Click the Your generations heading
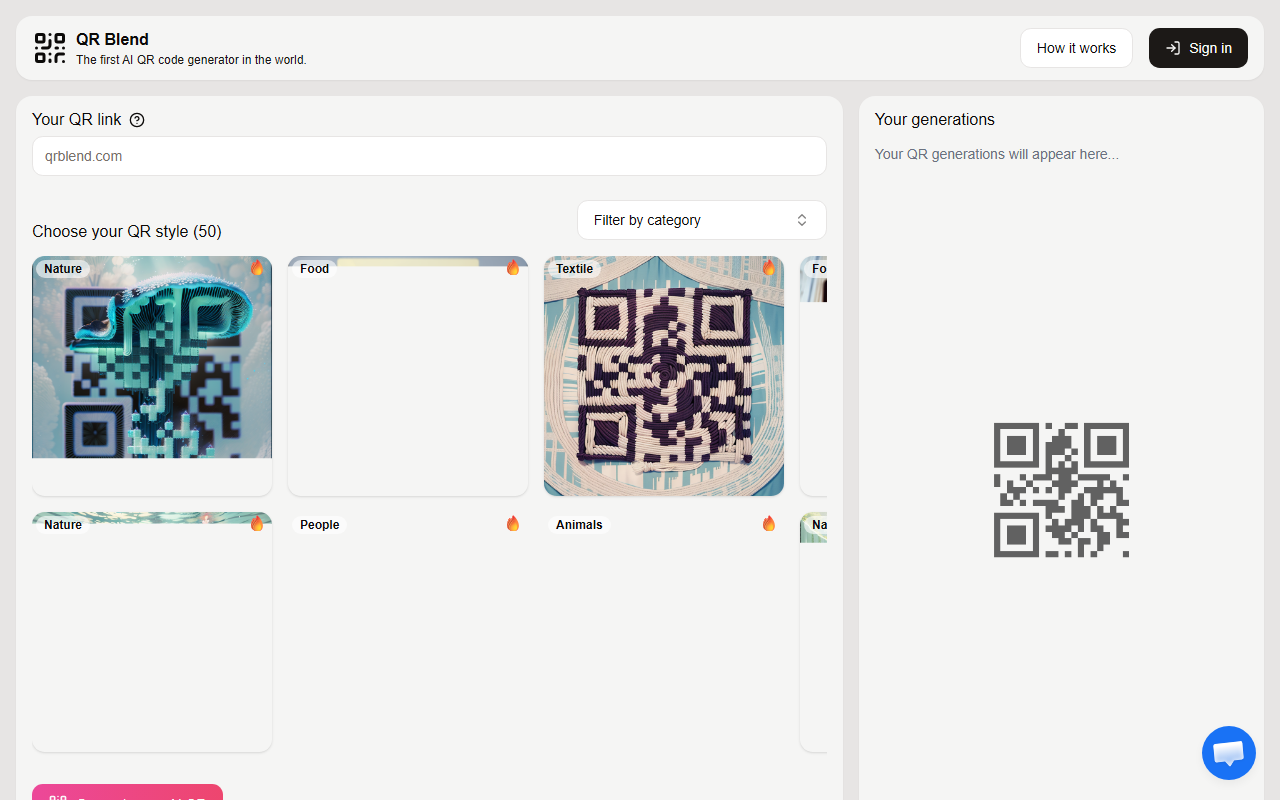Screen dimensions: 1280x800 pyautogui.click(x=935, y=120)
